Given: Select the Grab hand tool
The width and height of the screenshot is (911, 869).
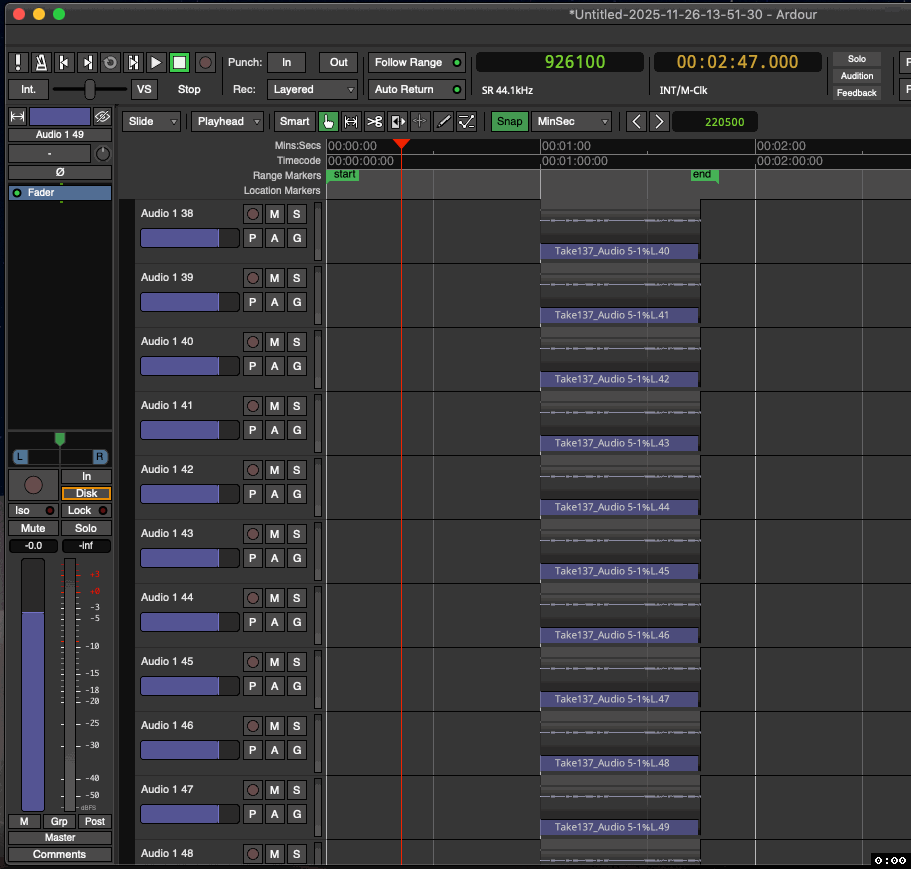Looking at the screenshot, I should tap(328, 122).
